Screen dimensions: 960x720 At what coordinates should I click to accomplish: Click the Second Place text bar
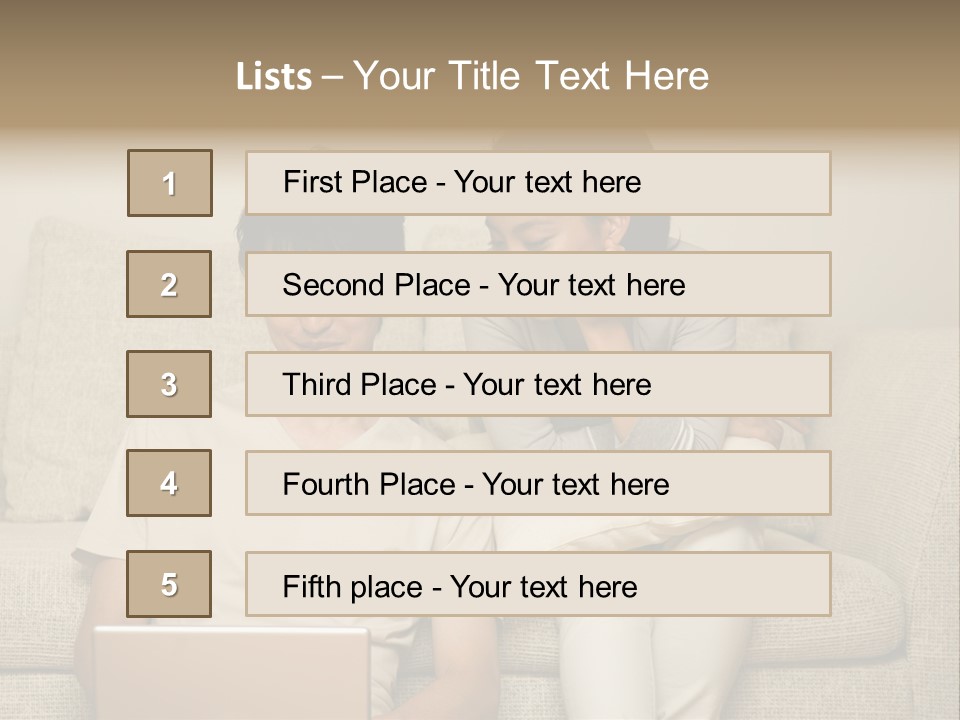pyautogui.click(x=538, y=284)
